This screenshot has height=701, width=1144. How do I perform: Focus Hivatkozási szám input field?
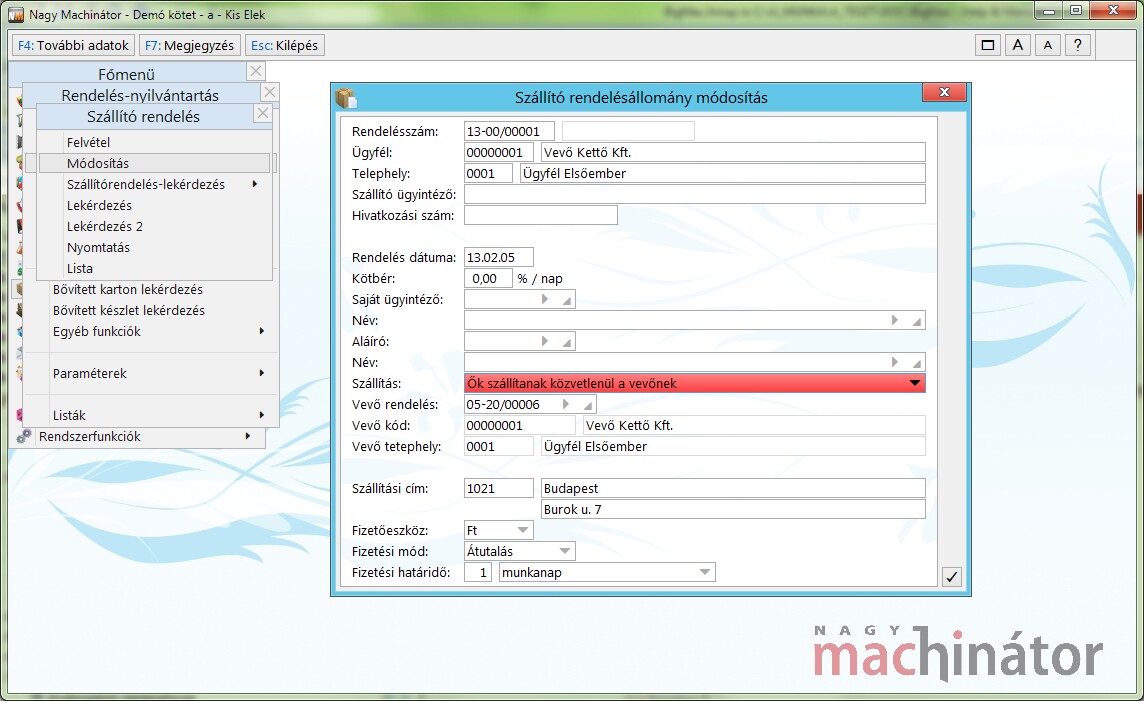click(x=541, y=215)
